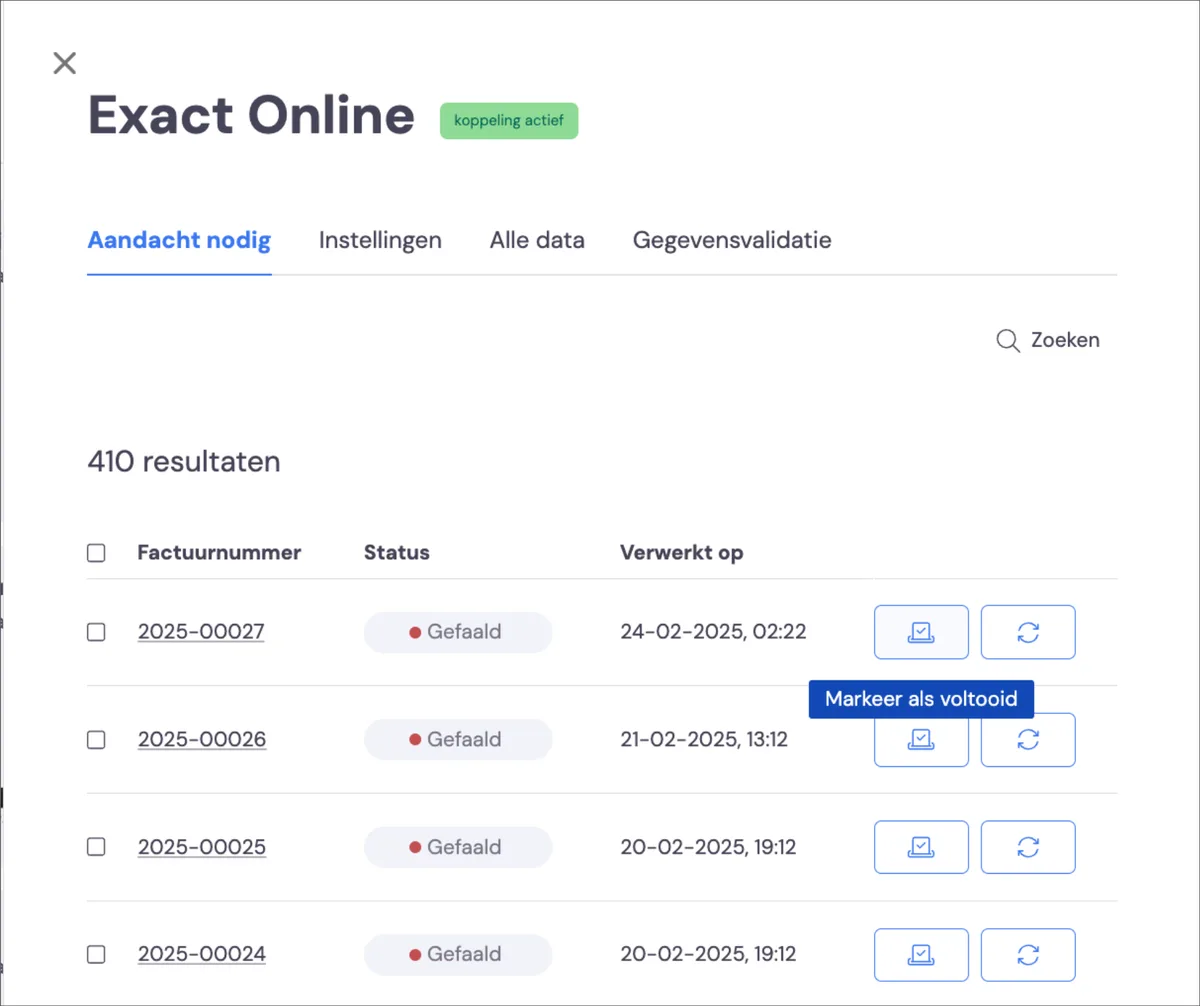Click the date 21-02-2025, 13:12
This screenshot has width=1200, height=1006.
(704, 740)
